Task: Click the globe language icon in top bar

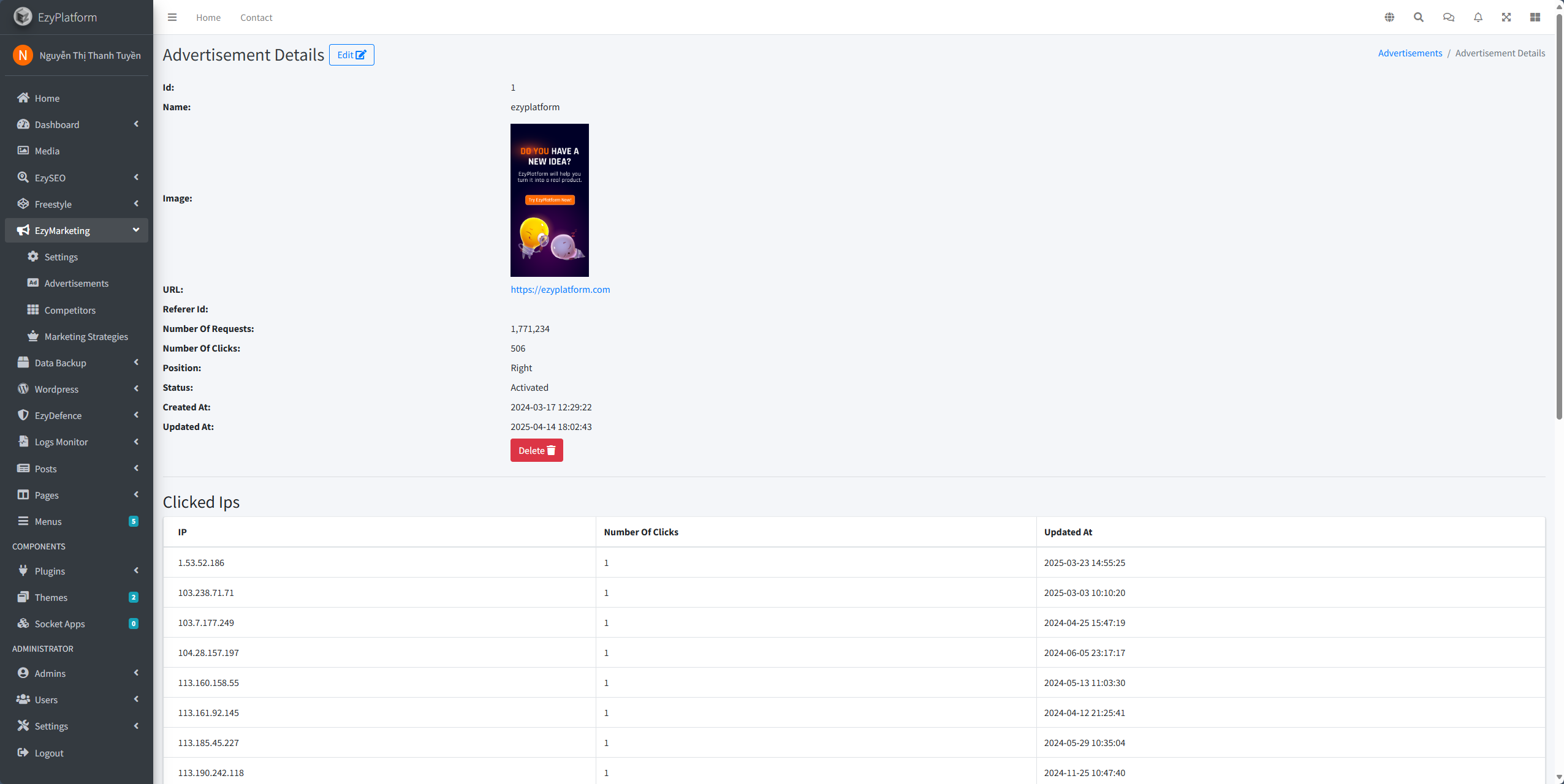Action: [x=1389, y=17]
